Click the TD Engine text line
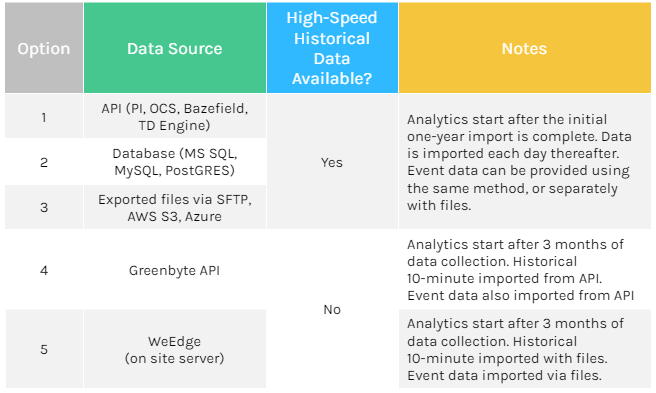 tap(174, 125)
